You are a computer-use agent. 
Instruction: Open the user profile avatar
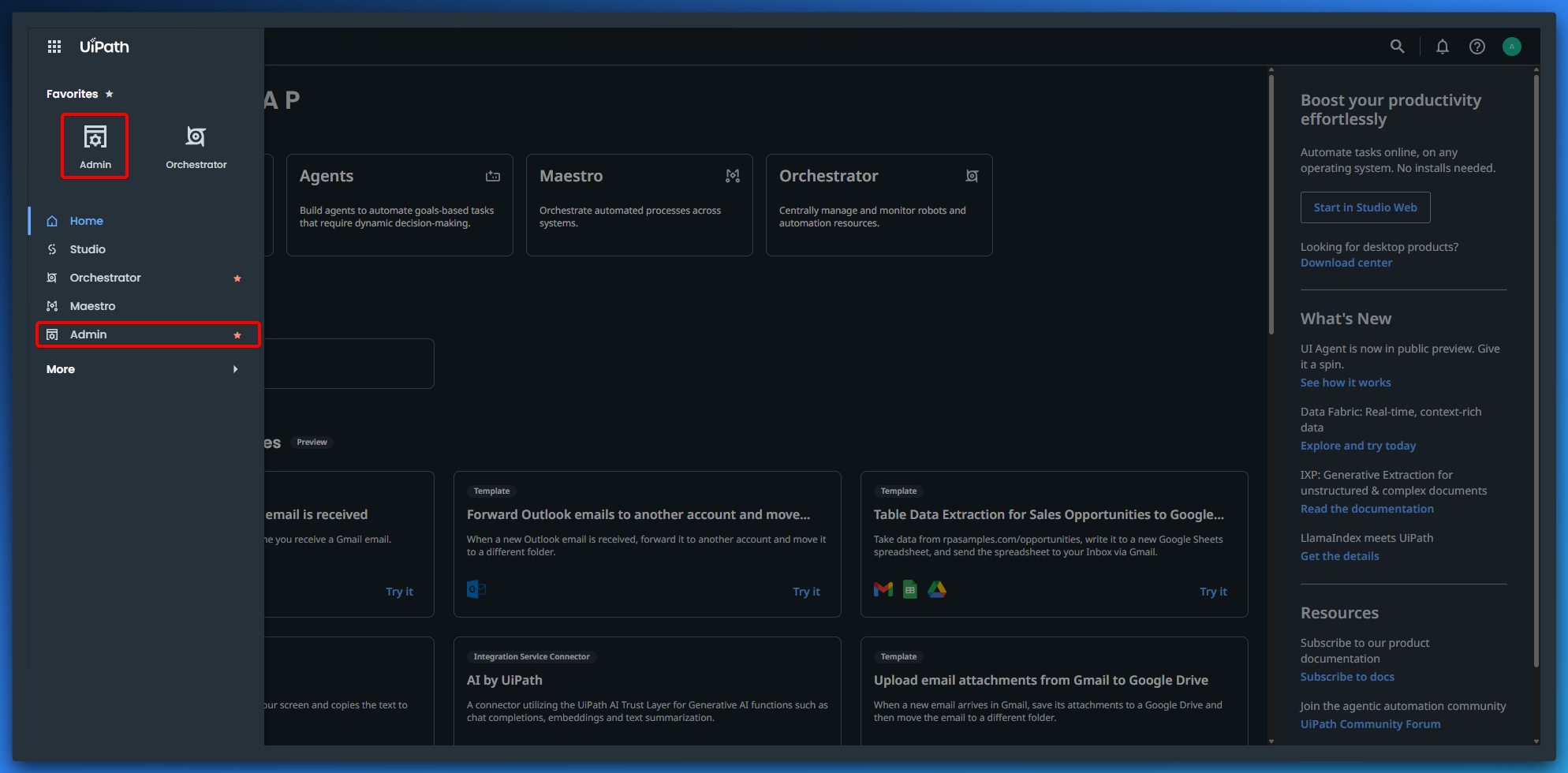coord(1512,47)
